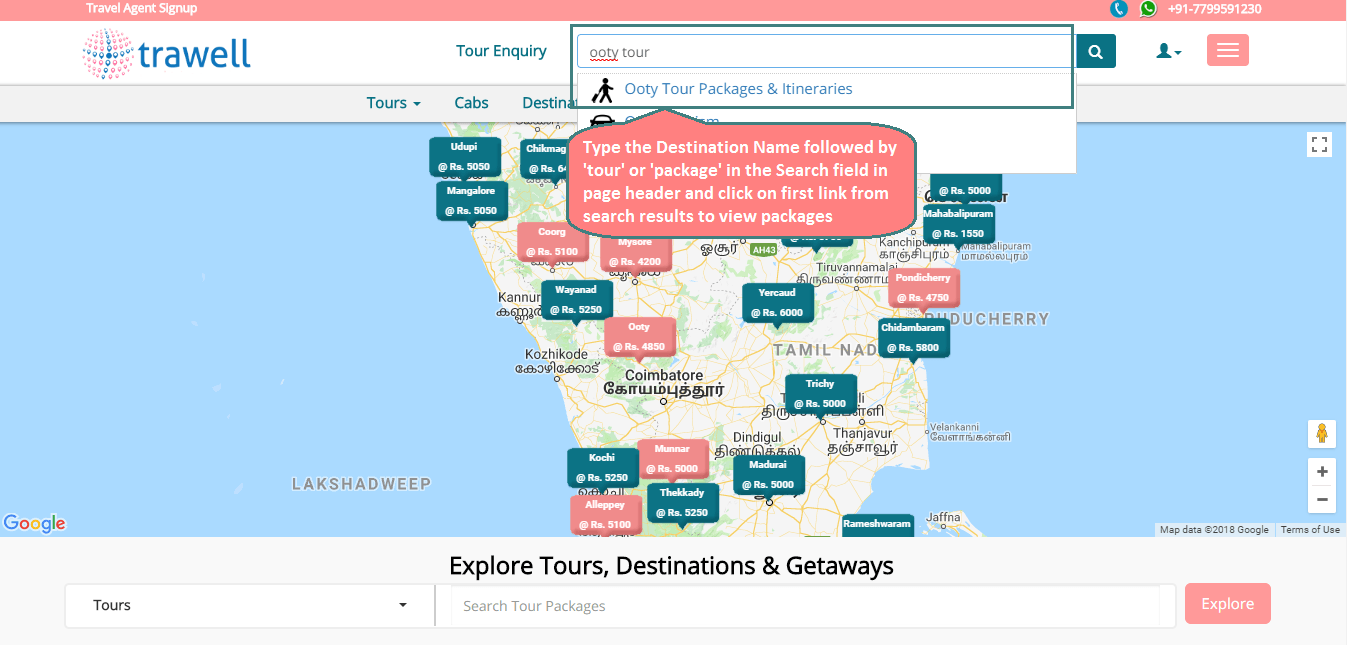Image resolution: width=1347 pixels, height=645 pixels.
Task: Toggle fullscreen view of the map
Action: [x=1320, y=145]
